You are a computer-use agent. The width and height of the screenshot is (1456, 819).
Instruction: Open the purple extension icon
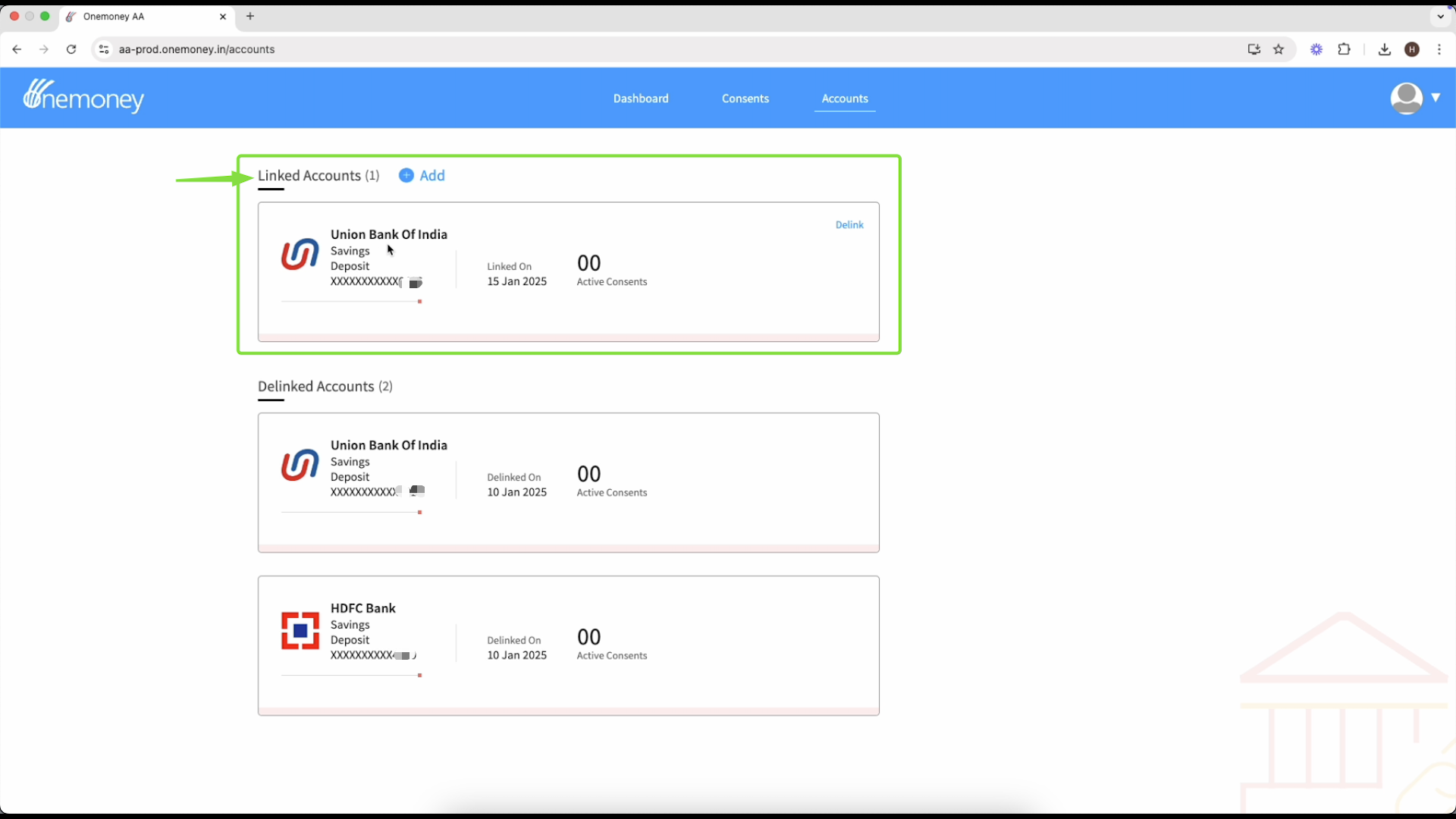point(1316,49)
